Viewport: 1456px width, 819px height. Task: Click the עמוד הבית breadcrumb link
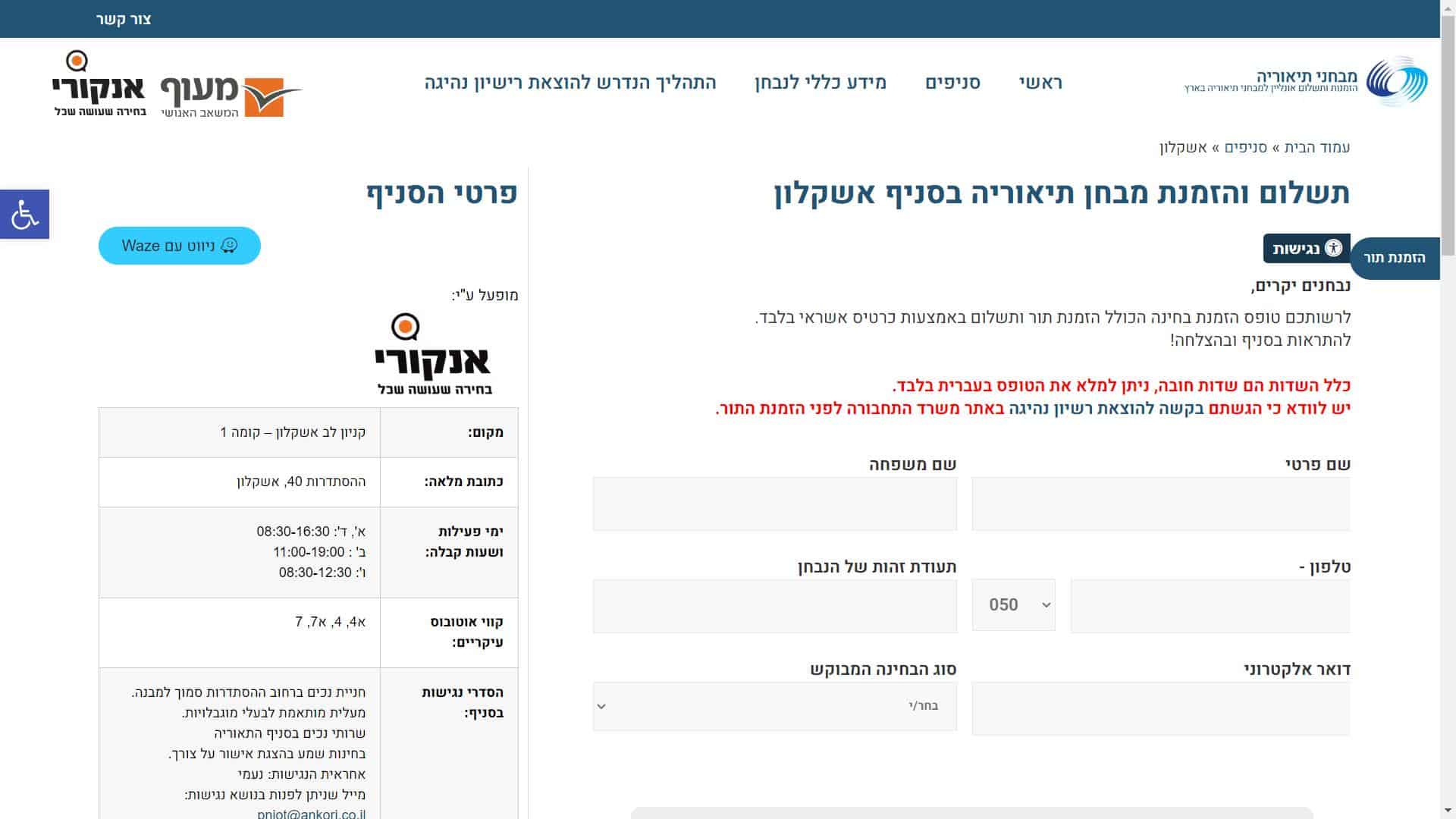[1317, 147]
